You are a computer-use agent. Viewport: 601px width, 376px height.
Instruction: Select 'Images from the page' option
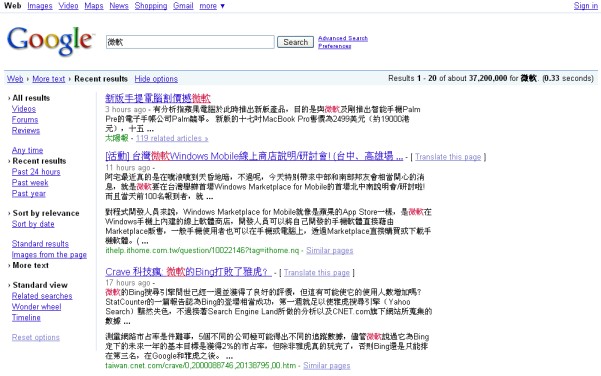click(x=49, y=254)
